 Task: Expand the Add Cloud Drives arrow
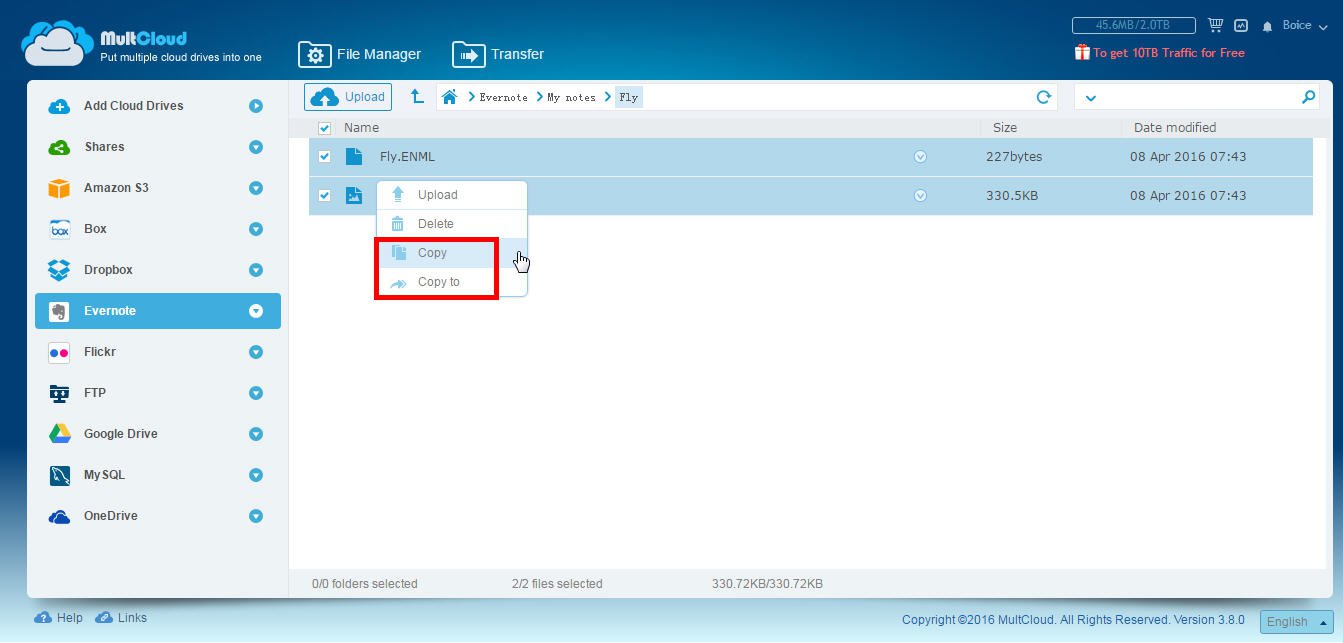[256, 106]
